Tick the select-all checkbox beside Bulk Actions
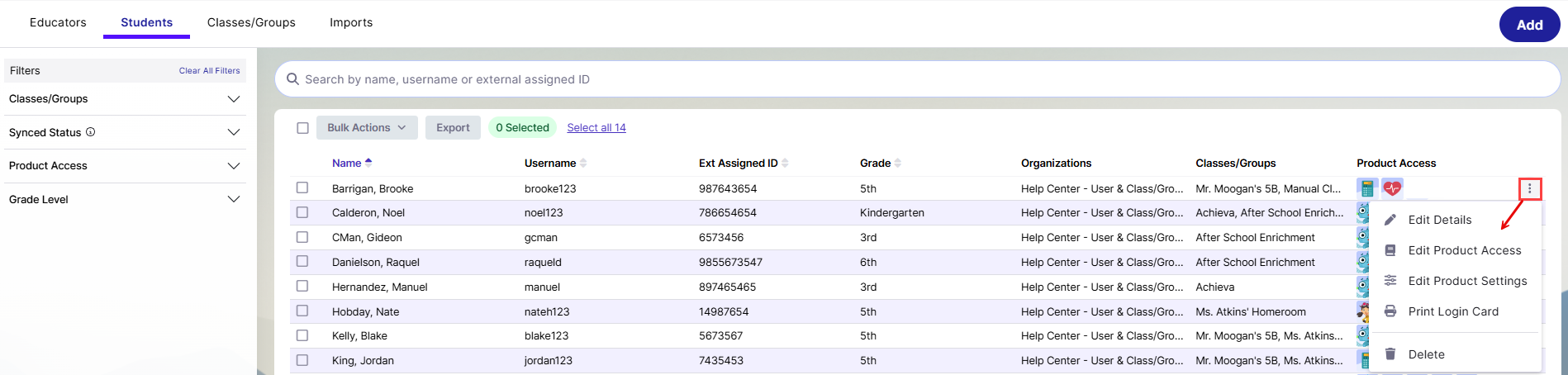The height and width of the screenshot is (375, 1568). (302, 128)
